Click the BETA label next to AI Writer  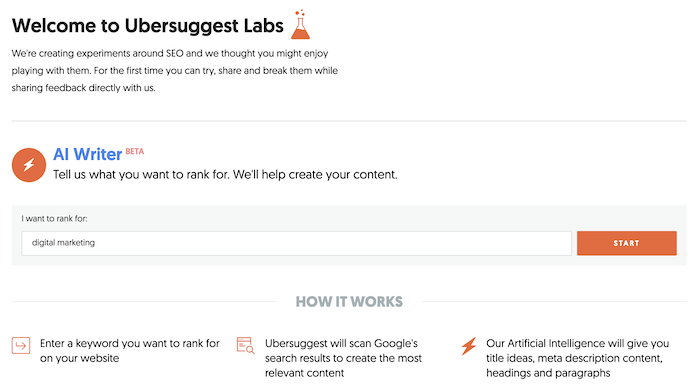(x=134, y=151)
